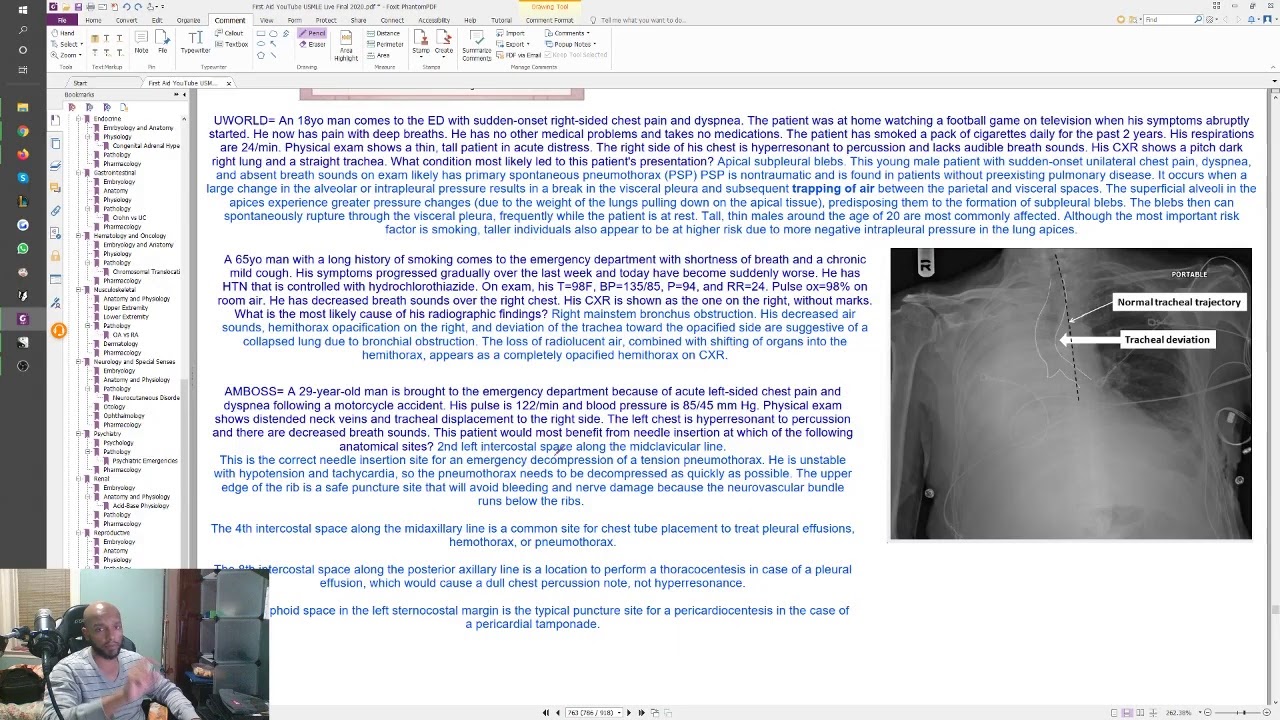The image size is (1280, 720).
Task: Go to the previous page button
Action: [558, 712]
